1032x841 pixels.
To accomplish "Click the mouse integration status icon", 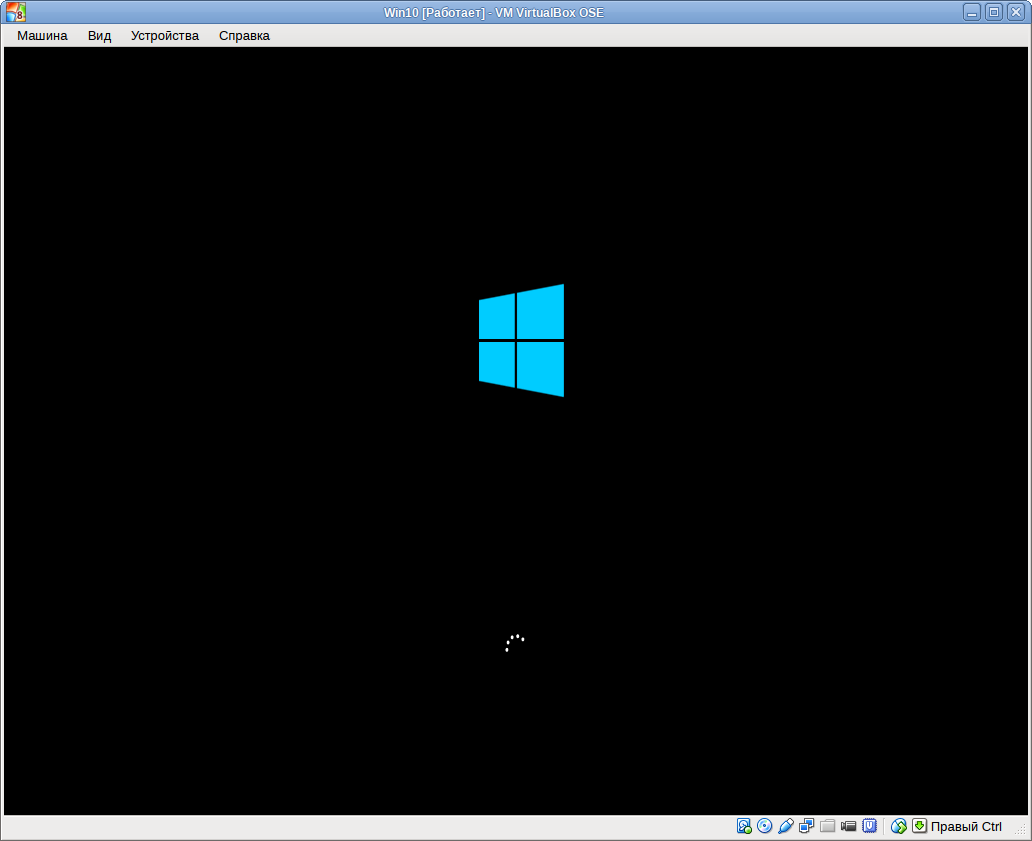I will point(898,826).
